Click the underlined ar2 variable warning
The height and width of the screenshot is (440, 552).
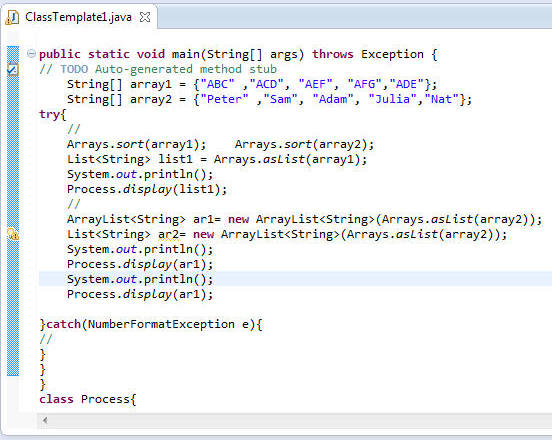(x=168, y=234)
